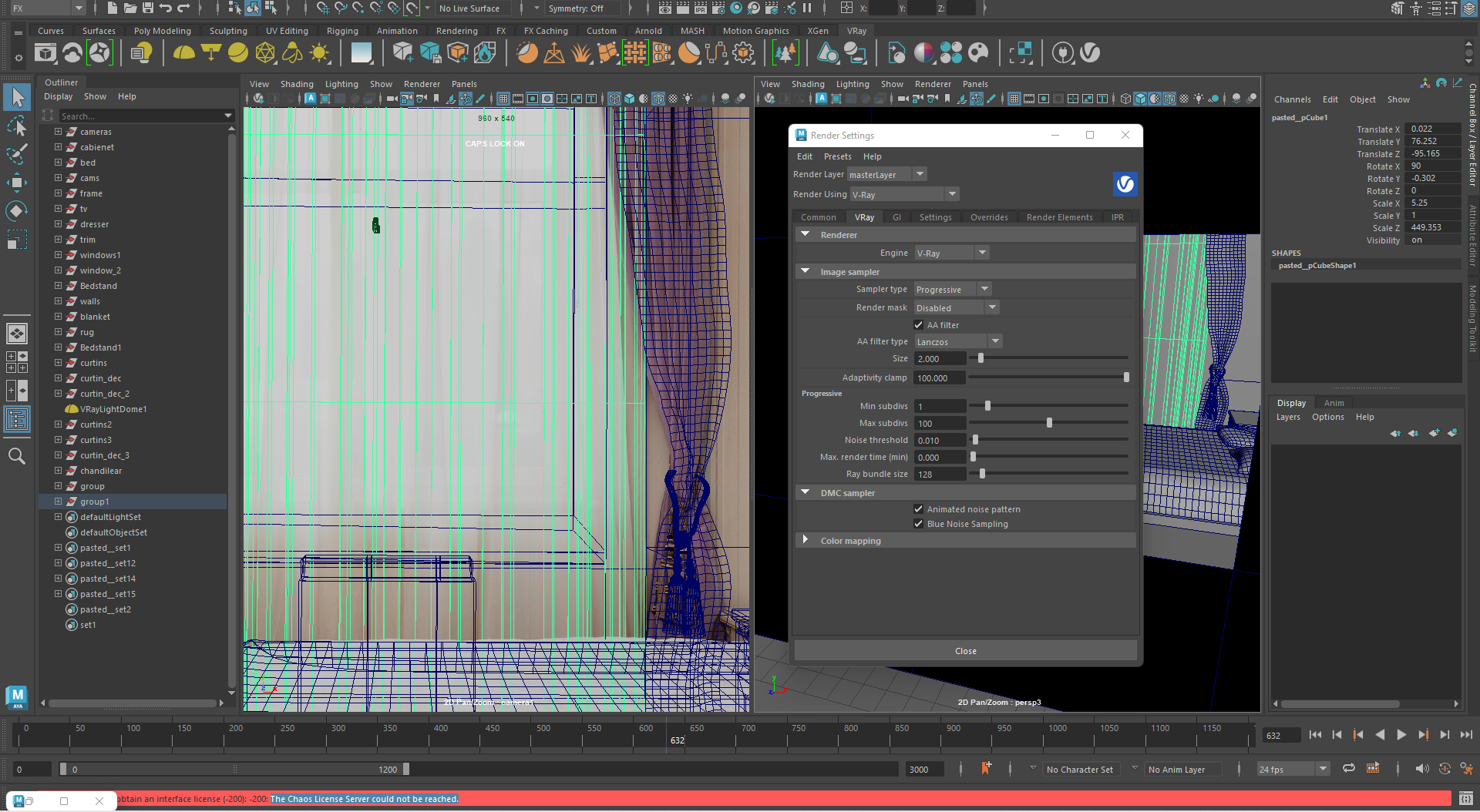Click the current frame field showing 632
Screen dimensions: 1480x812
[x=1280, y=736]
